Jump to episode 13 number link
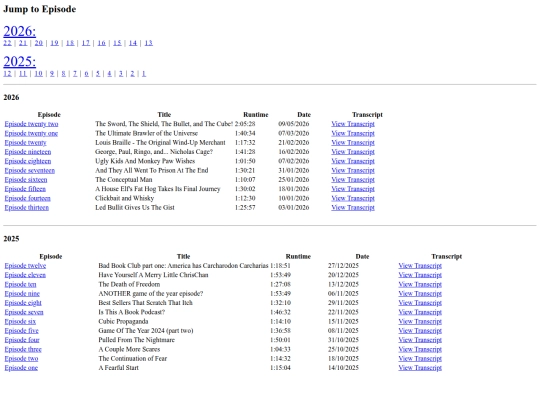The height and width of the screenshot is (405, 540). point(148,43)
